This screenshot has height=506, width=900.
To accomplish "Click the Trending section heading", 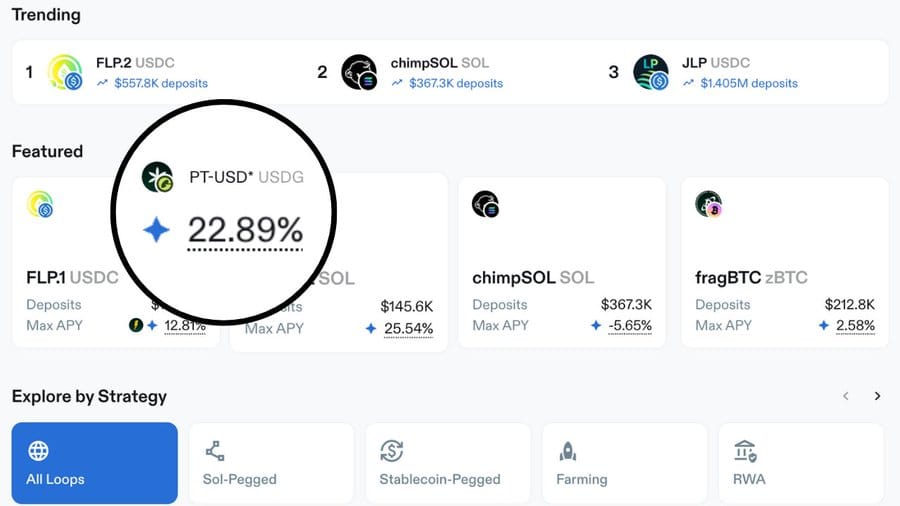I will click(46, 15).
